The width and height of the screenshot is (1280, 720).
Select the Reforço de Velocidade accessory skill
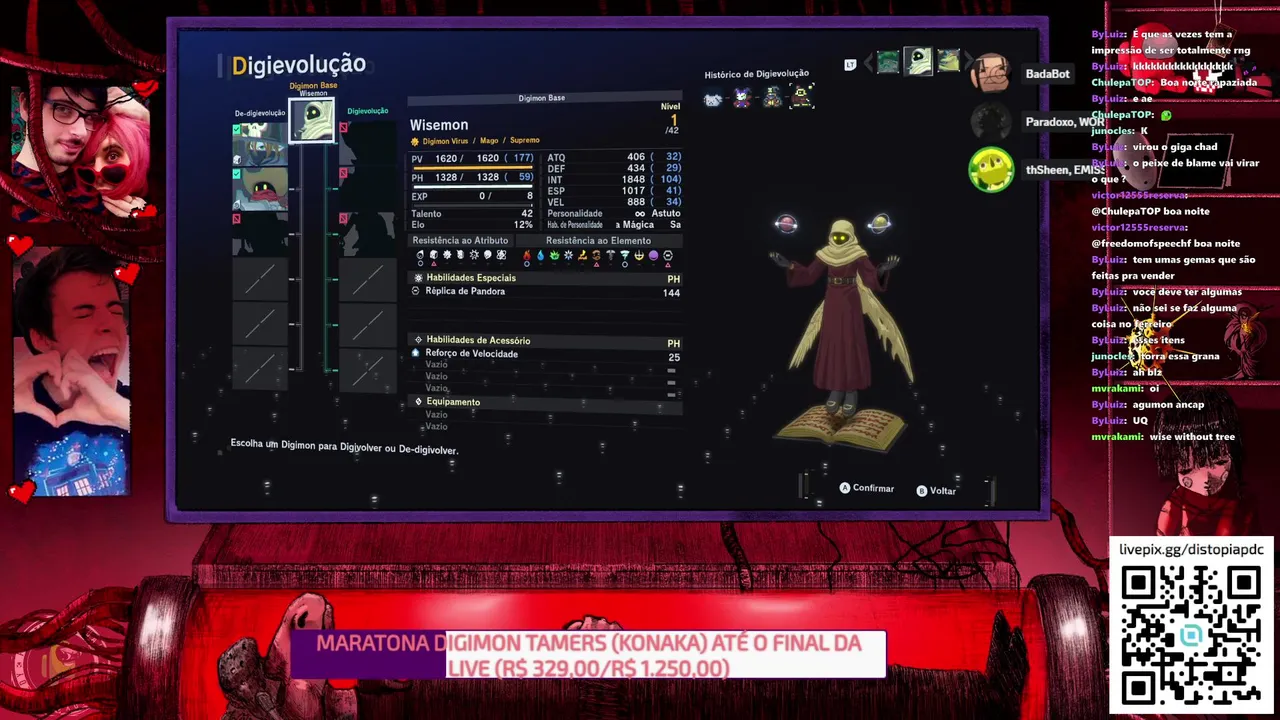[x=546, y=354]
